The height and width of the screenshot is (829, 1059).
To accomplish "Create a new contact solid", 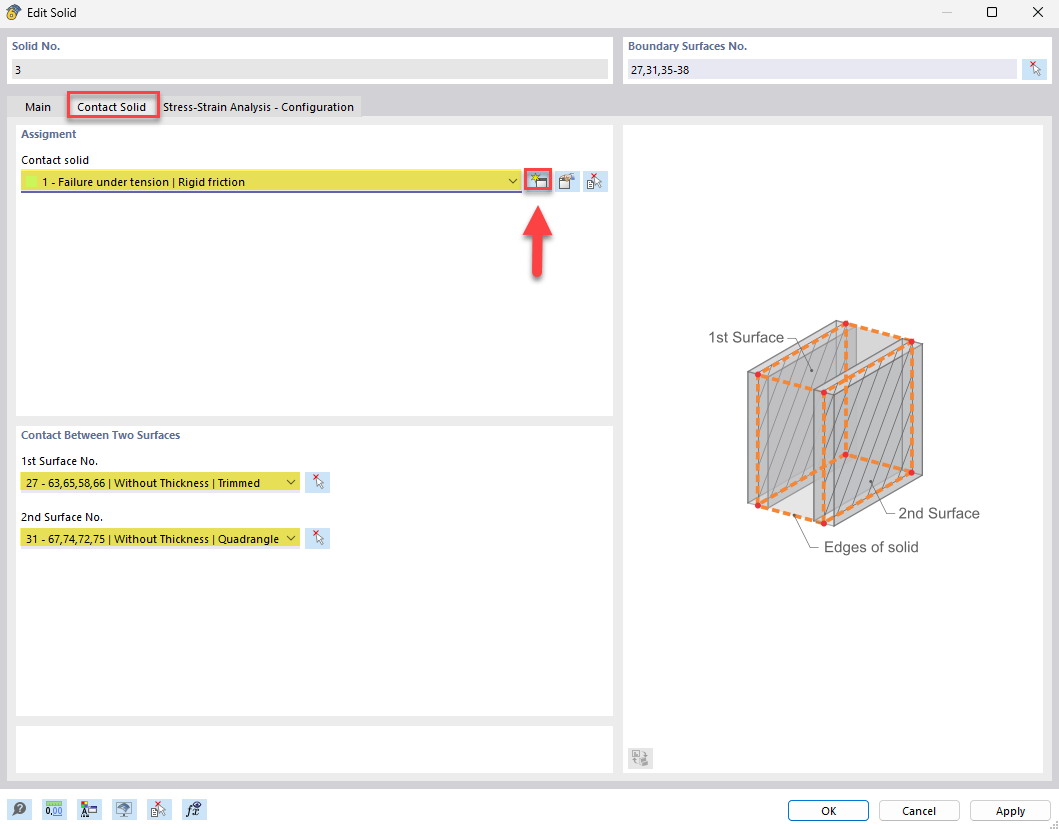I will tap(539, 181).
